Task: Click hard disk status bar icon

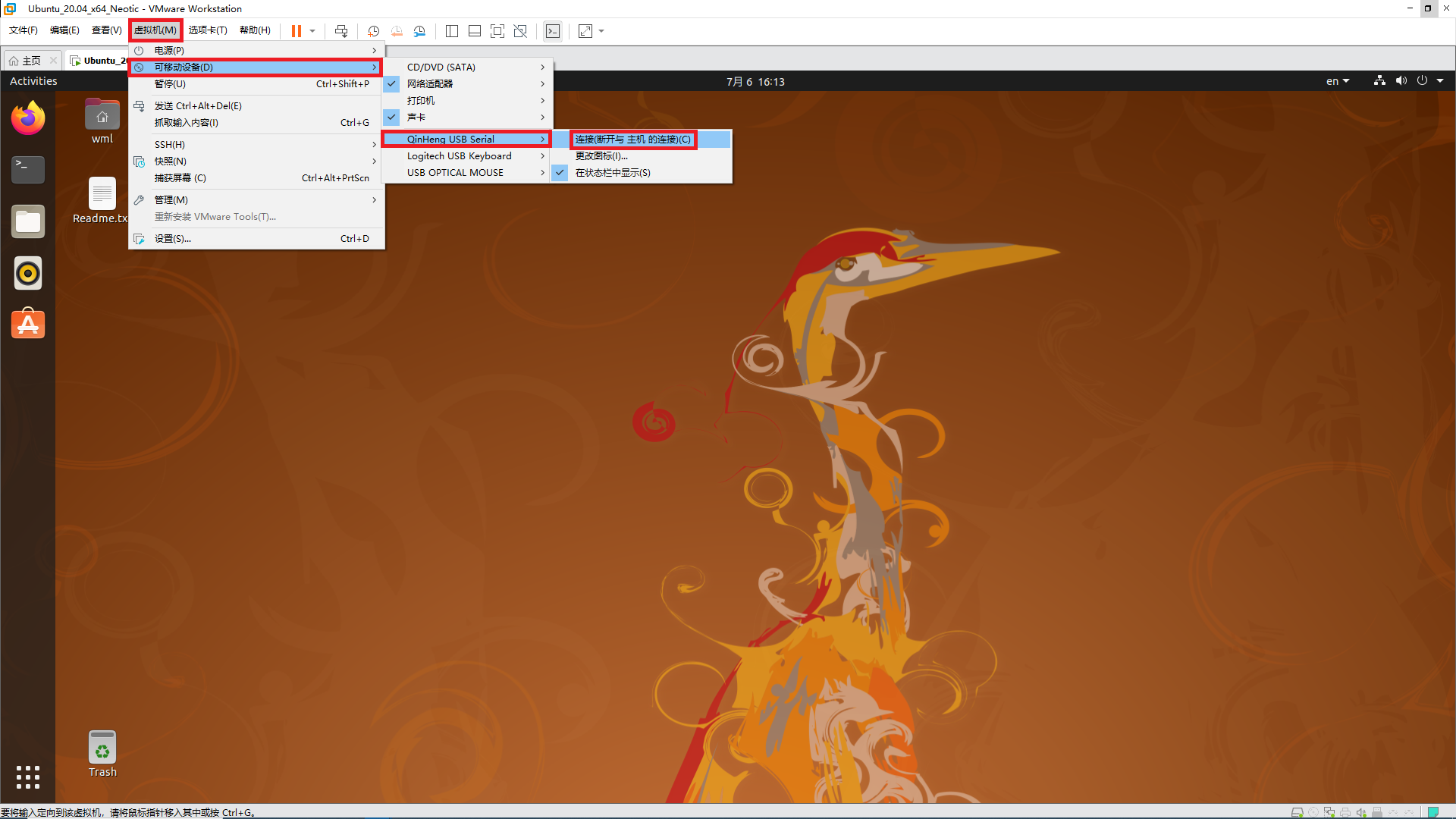Action: 1298,812
